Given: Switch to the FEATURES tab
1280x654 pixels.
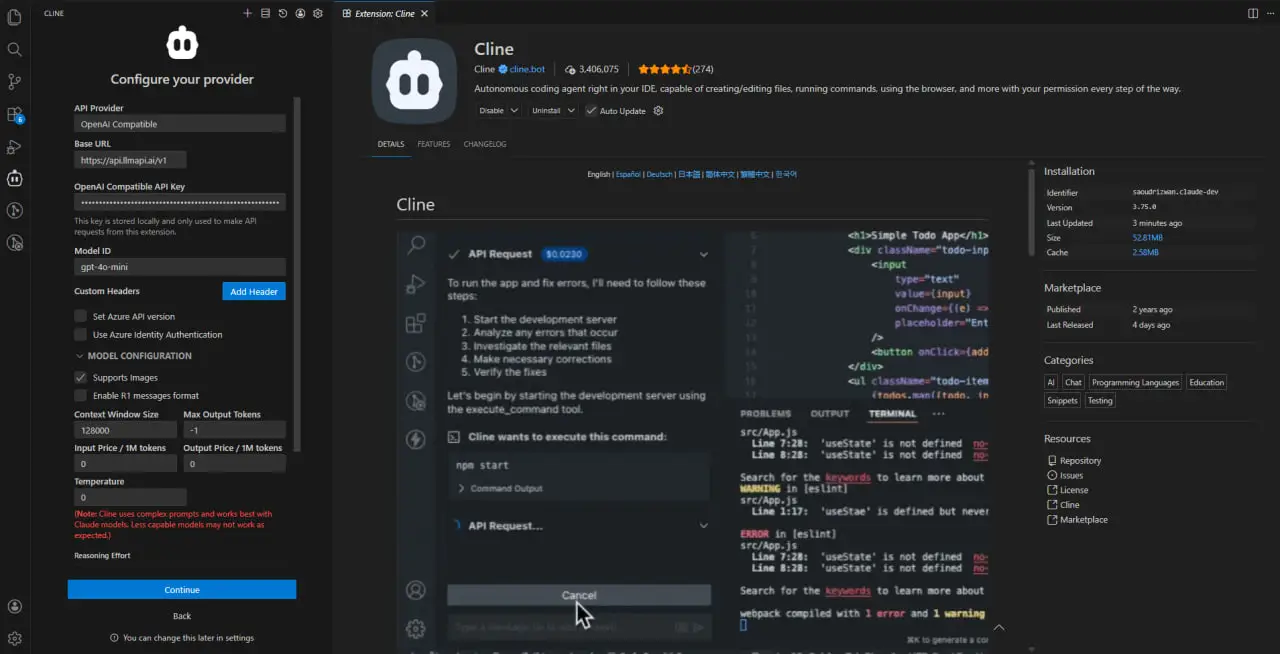Looking at the screenshot, I should 434,144.
